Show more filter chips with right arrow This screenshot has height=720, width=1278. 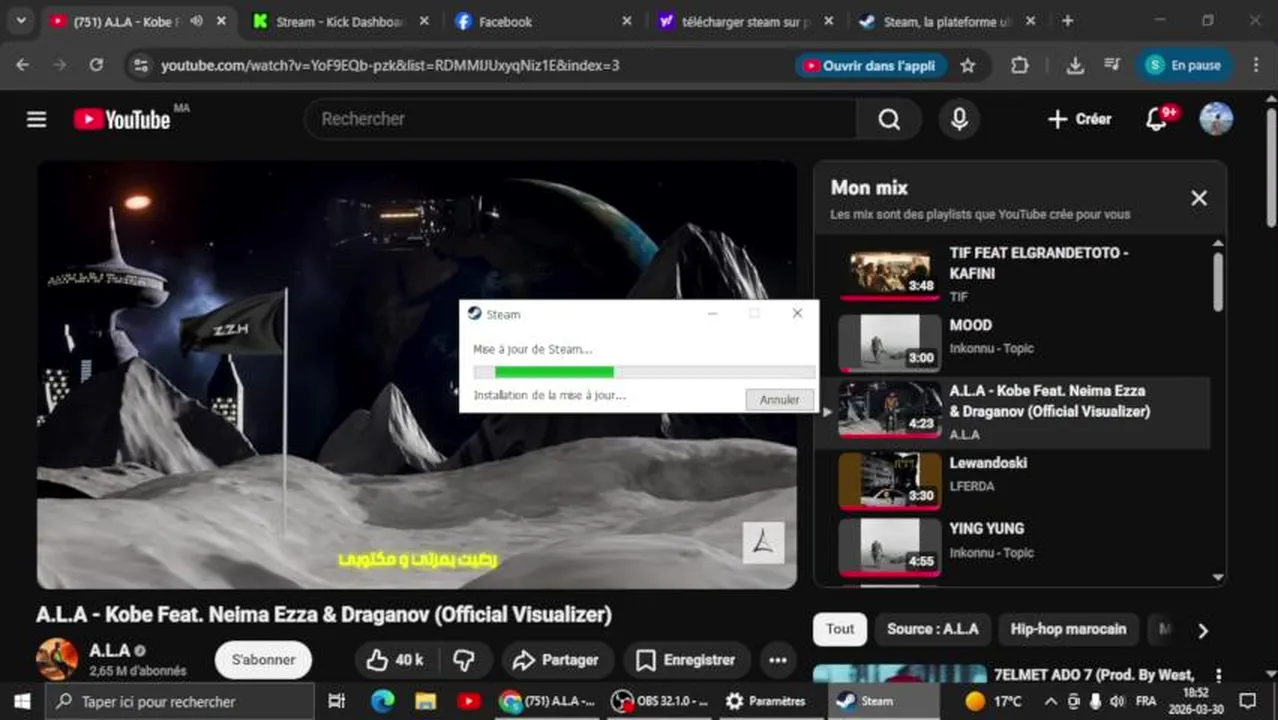click(x=1203, y=630)
